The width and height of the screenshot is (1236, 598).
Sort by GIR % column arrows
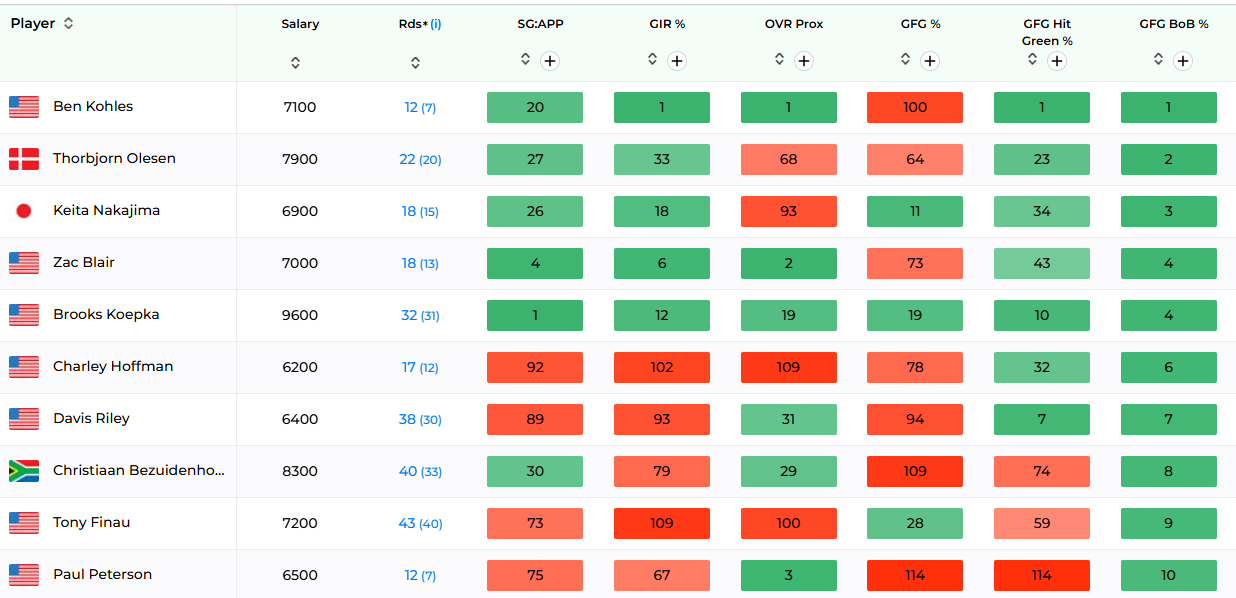[652, 59]
